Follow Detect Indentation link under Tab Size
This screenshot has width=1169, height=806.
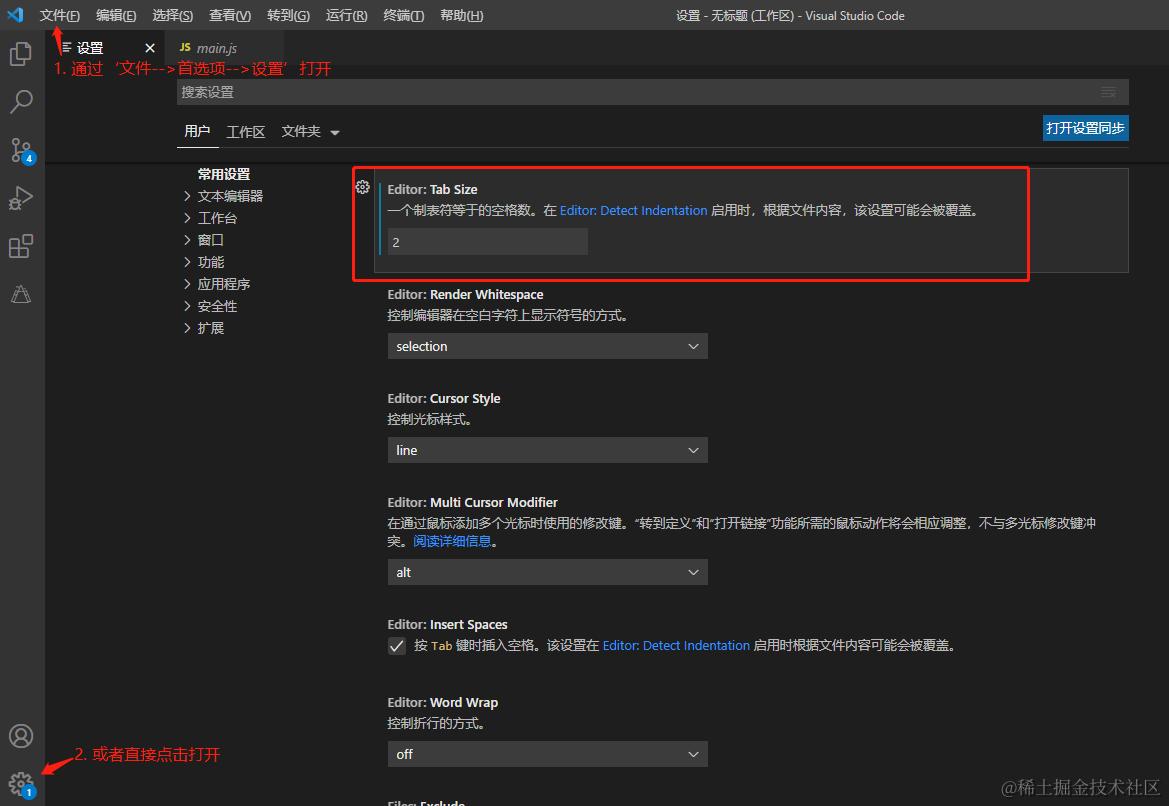633,210
